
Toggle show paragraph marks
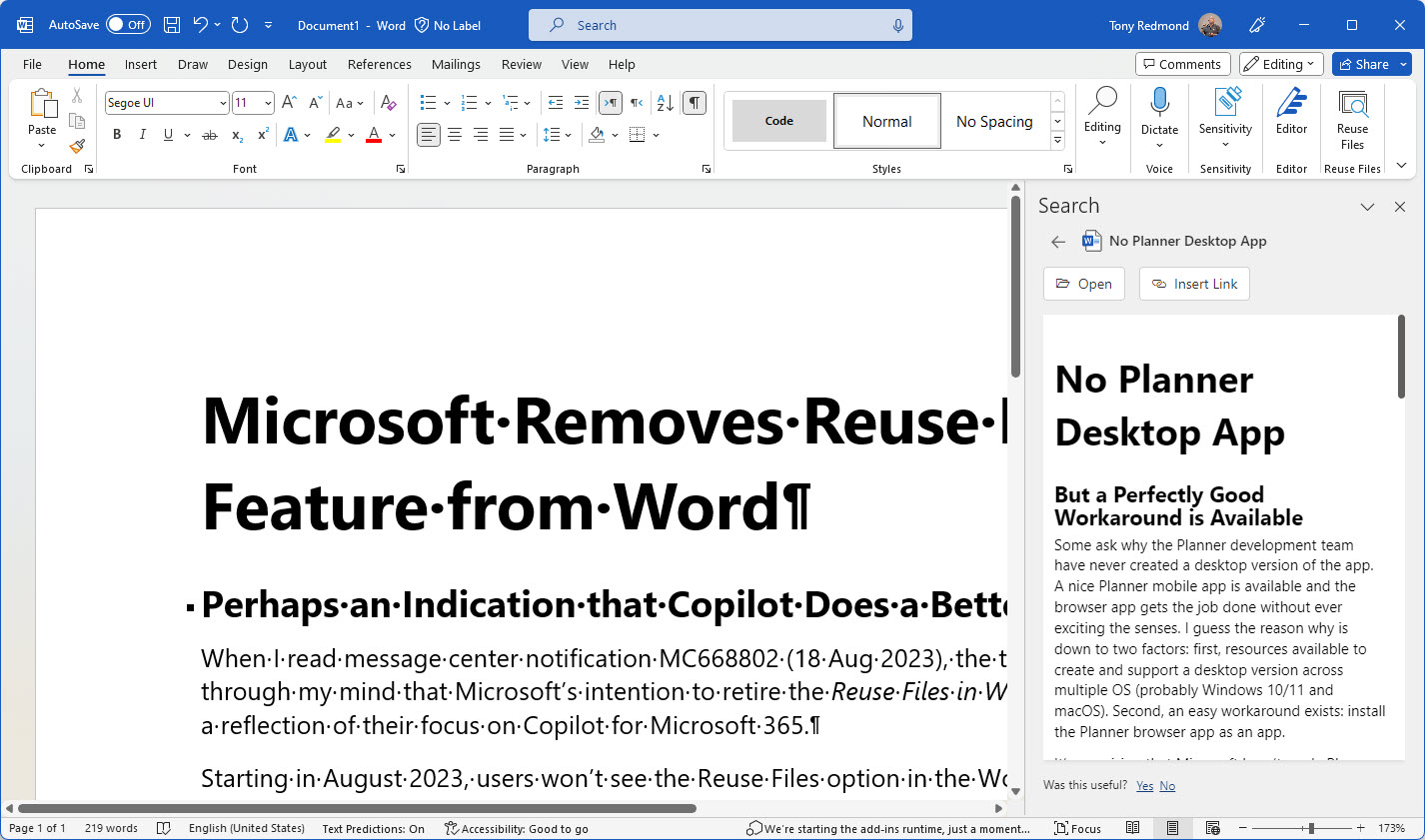[x=695, y=102]
